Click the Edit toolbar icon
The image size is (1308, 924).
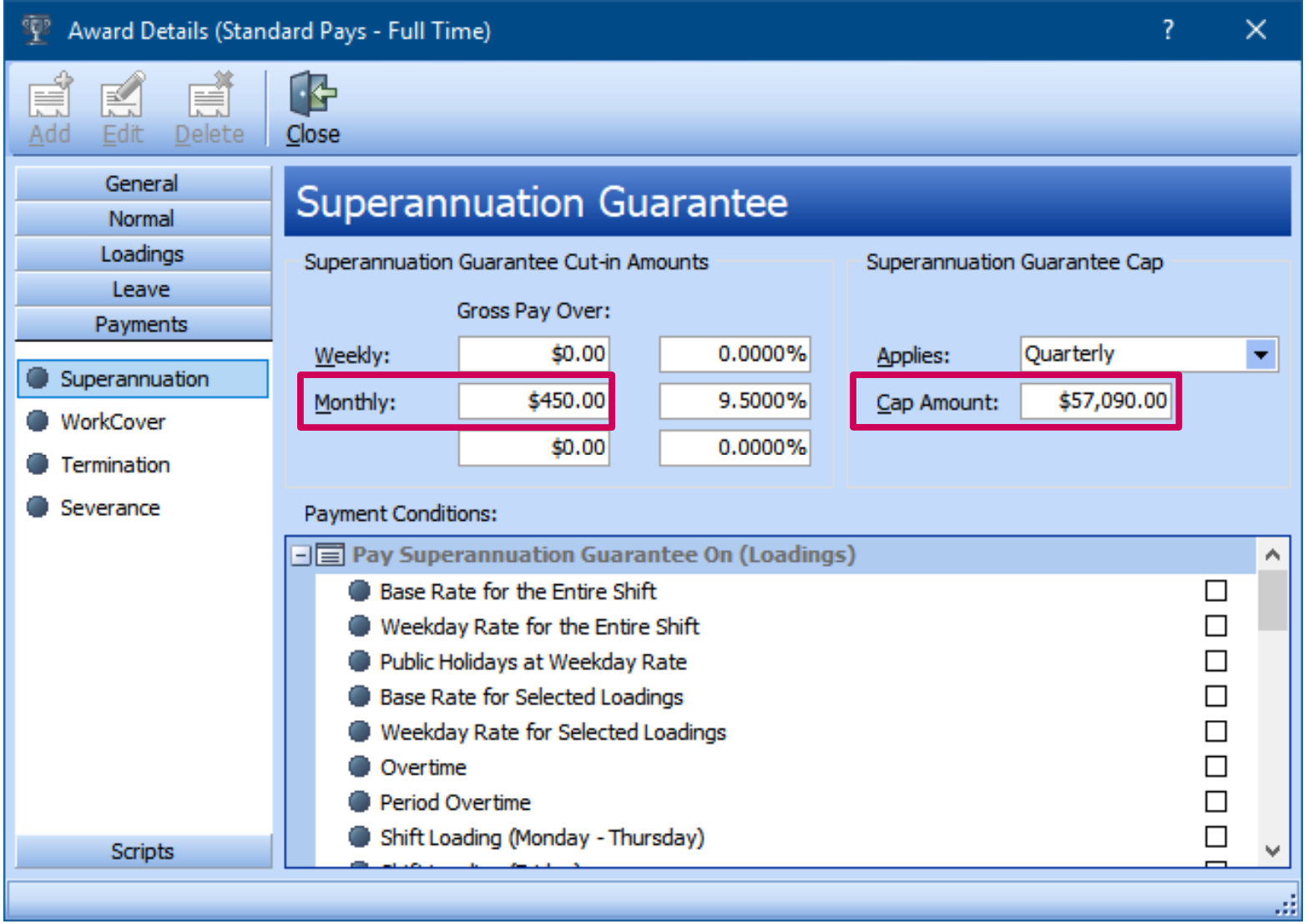(122, 94)
